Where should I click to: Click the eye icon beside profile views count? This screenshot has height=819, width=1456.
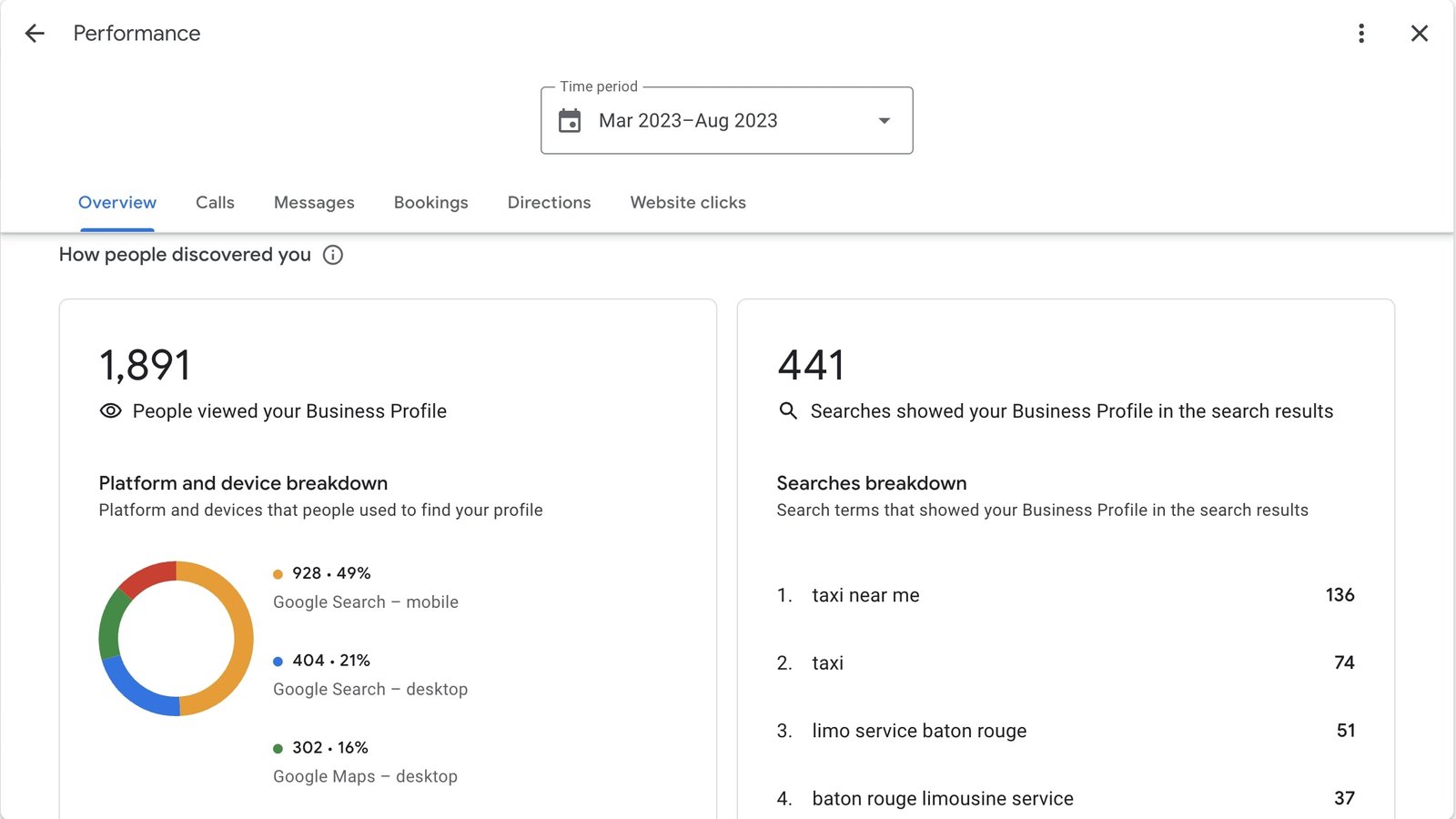pyautogui.click(x=109, y=410)
